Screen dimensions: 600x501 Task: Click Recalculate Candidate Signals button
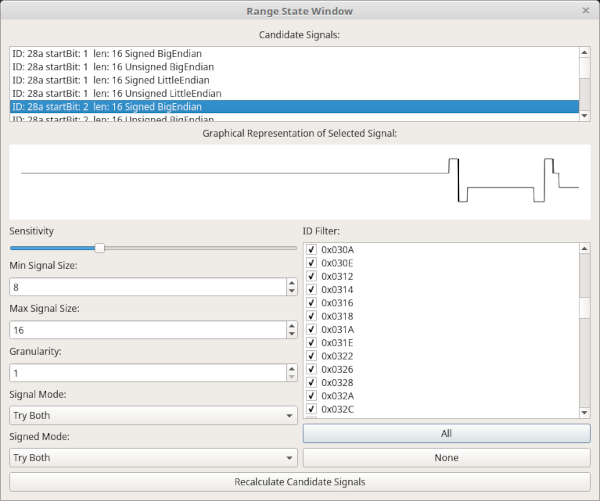[300, 482]
